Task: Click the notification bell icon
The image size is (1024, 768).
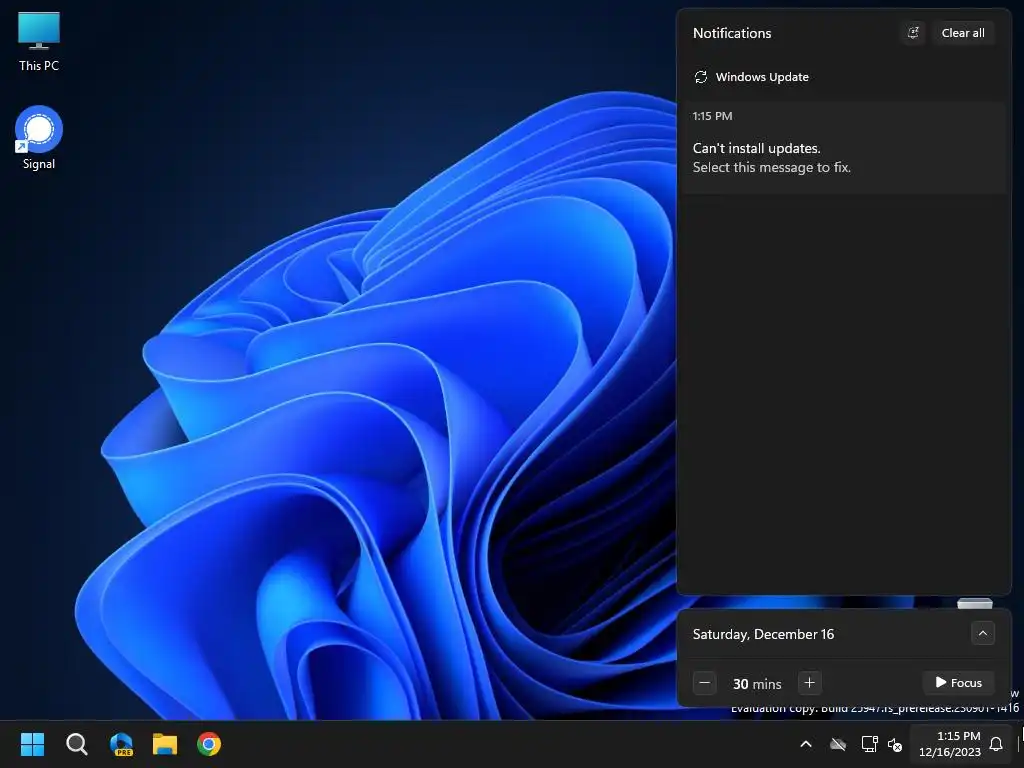Action: [x=996, y=744]
